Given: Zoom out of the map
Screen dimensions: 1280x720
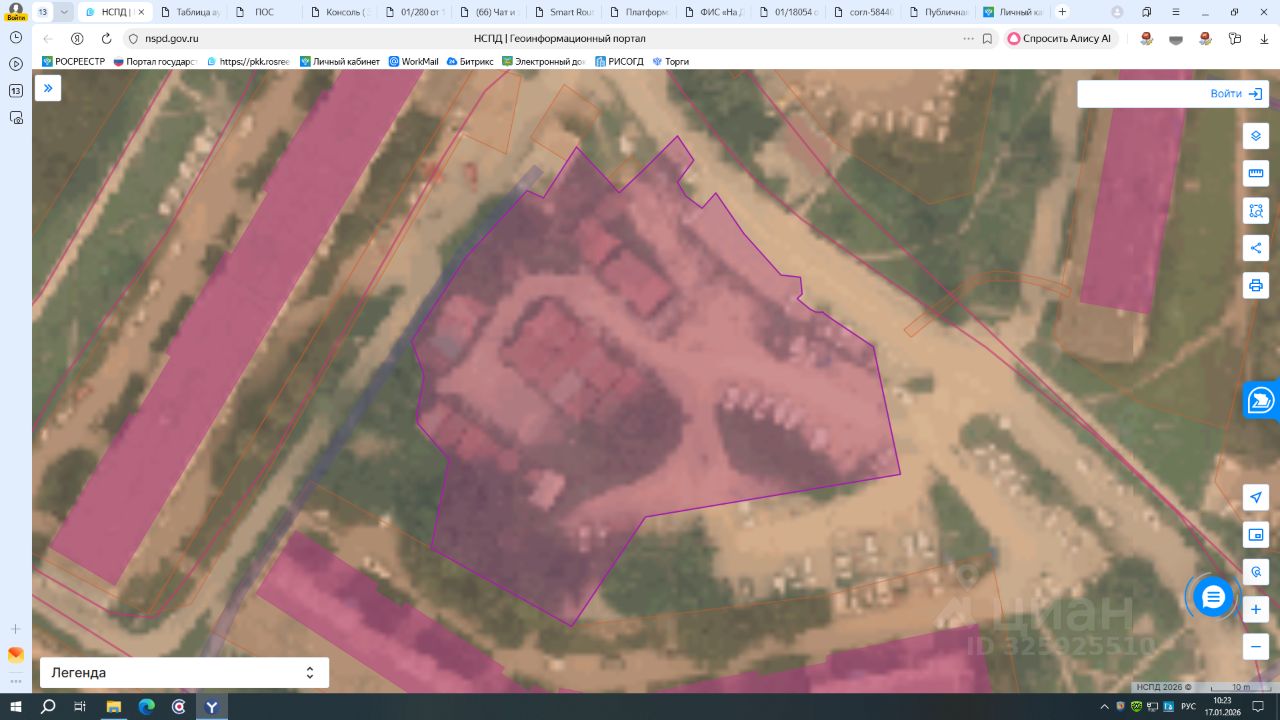Looking at the screenshot, I should [x=1256, y=647].
